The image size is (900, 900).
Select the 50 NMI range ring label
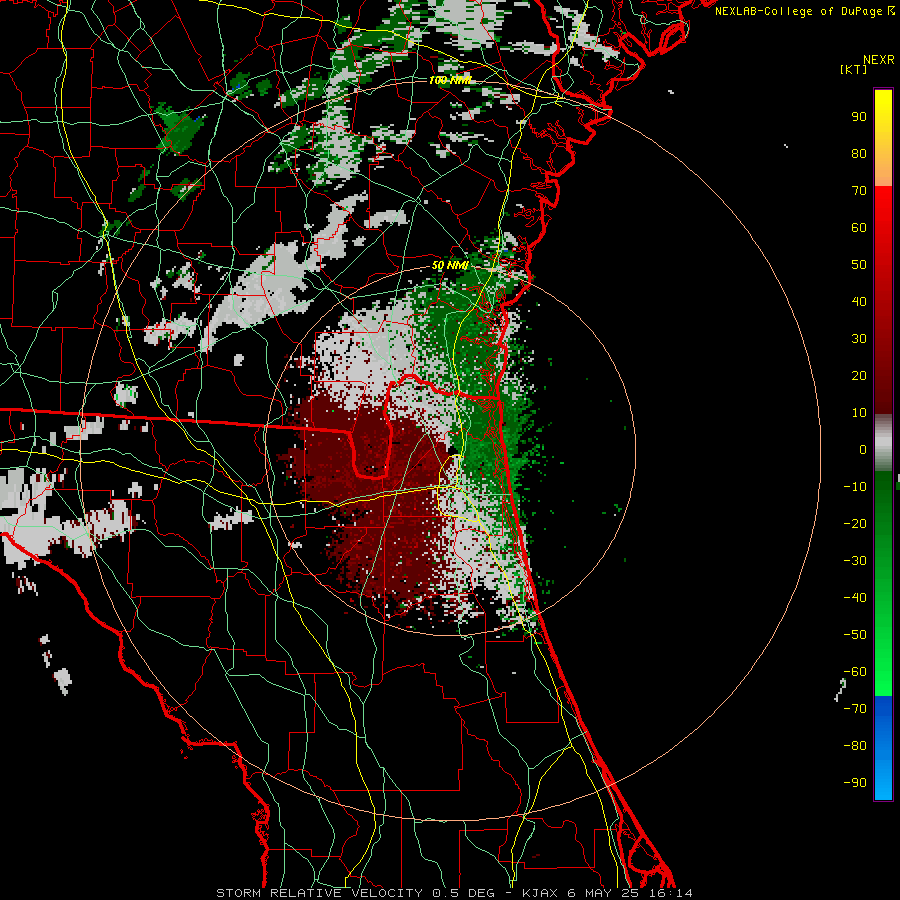[x=450, y=265]
